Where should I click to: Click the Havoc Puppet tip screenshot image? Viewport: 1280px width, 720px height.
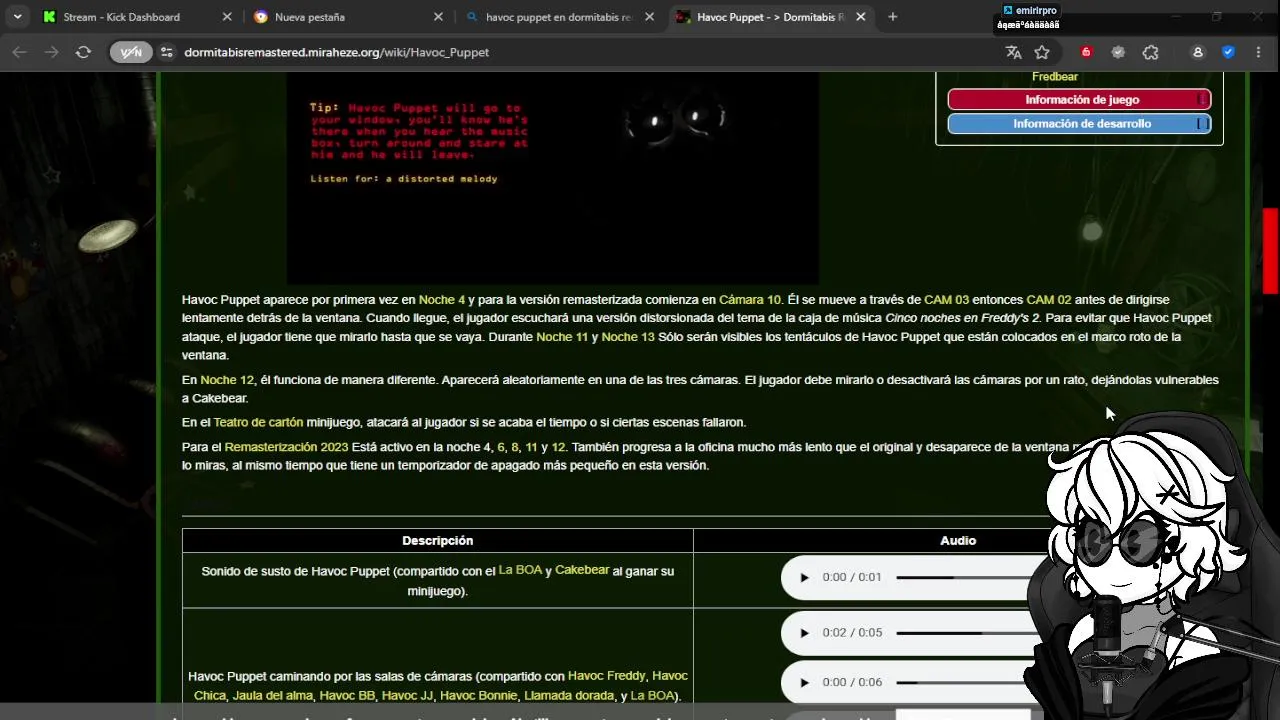coord(552,178)
